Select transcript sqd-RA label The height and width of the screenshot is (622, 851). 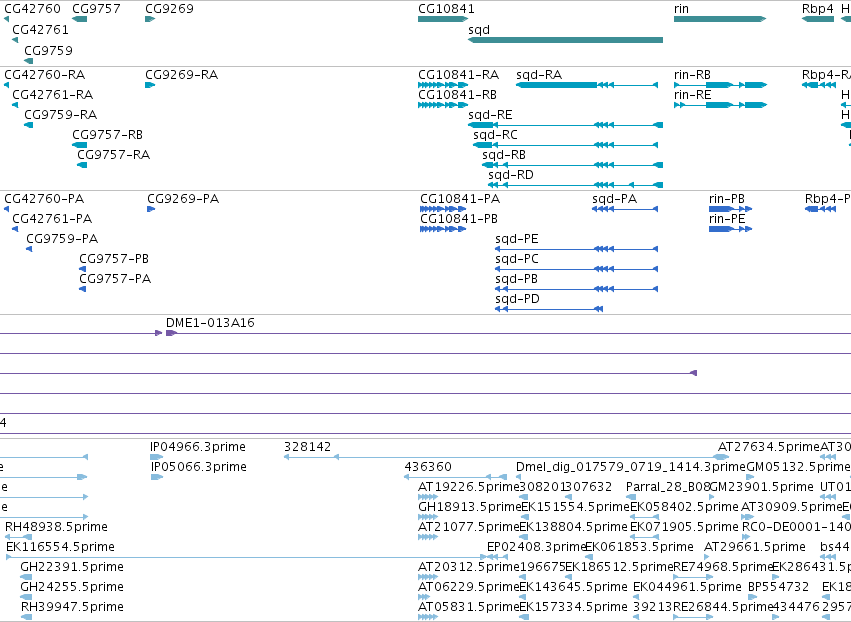tap(539, 75)
